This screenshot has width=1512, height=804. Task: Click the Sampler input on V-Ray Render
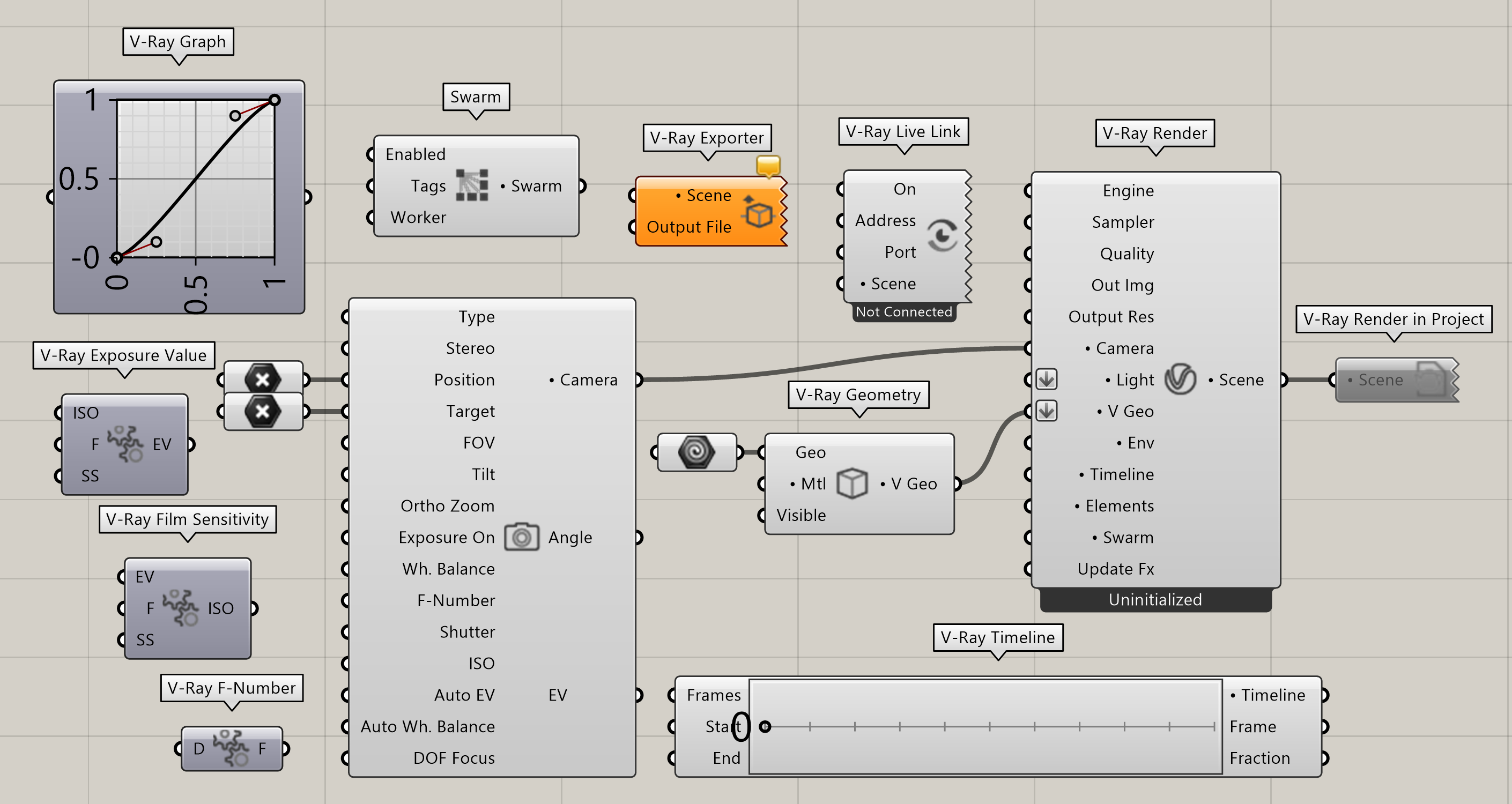(1122, 222)
